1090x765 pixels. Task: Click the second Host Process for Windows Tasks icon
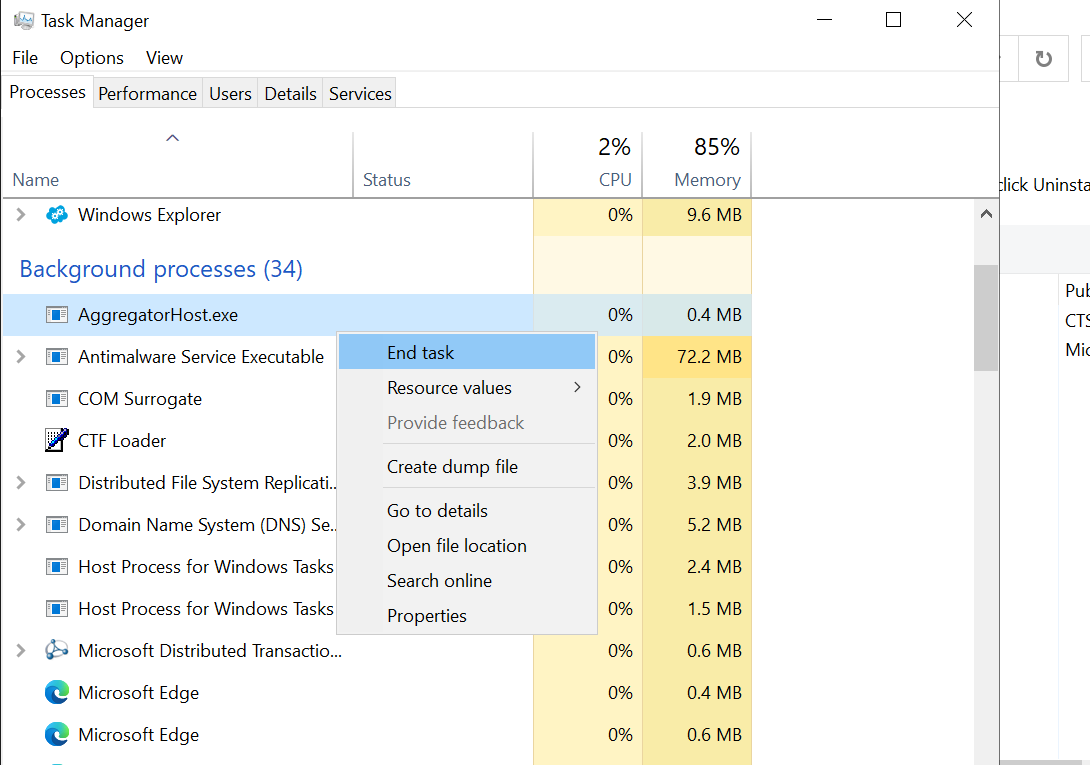(57, 609)
